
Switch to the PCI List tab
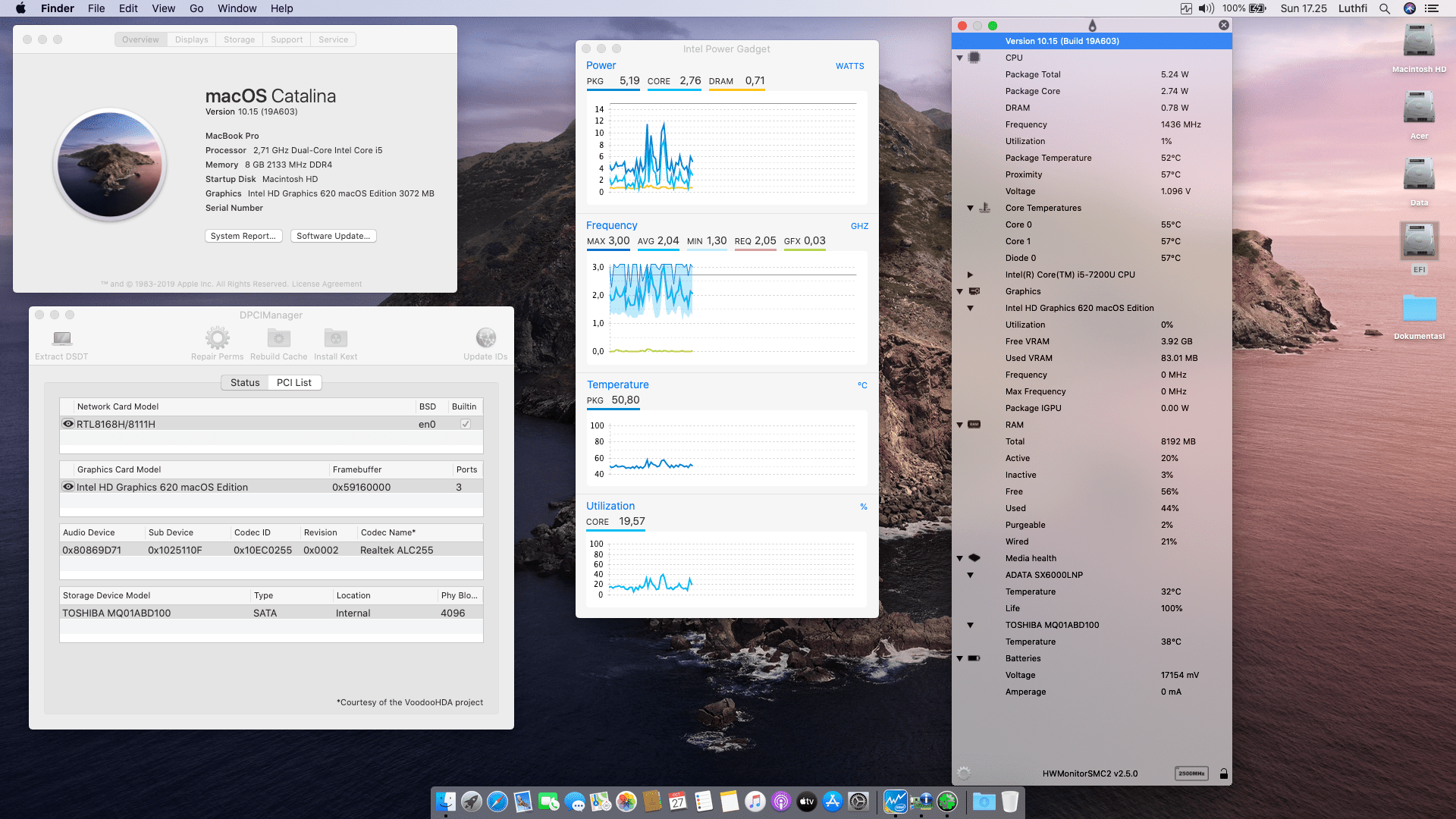(294, 382)
